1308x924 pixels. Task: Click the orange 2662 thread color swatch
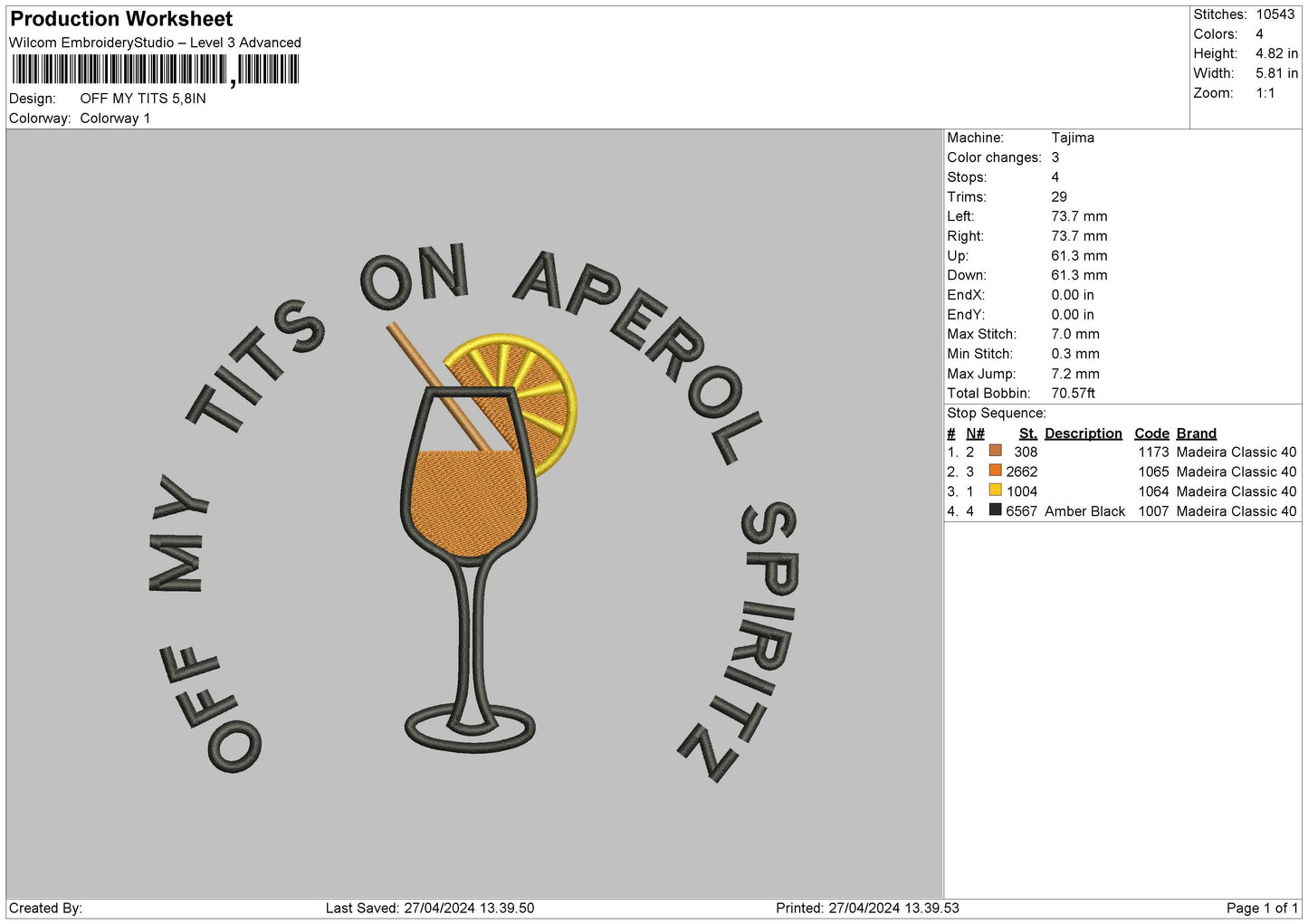click(x=996, y=471)
